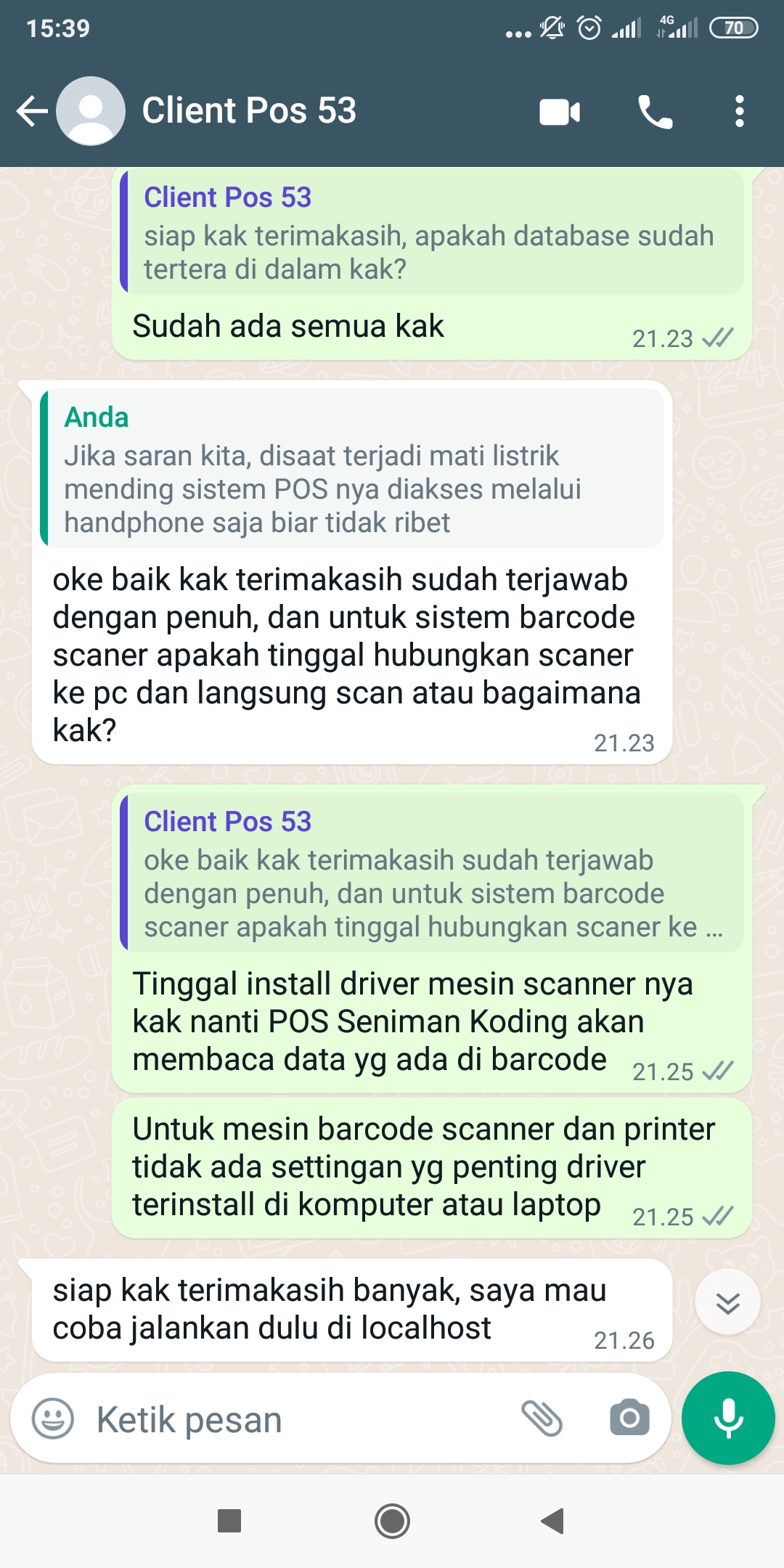Viewport: 784px width, 1568px height.
Task: Jump to latest messages with double-chevron button
Action: (x=727, y=1302)
